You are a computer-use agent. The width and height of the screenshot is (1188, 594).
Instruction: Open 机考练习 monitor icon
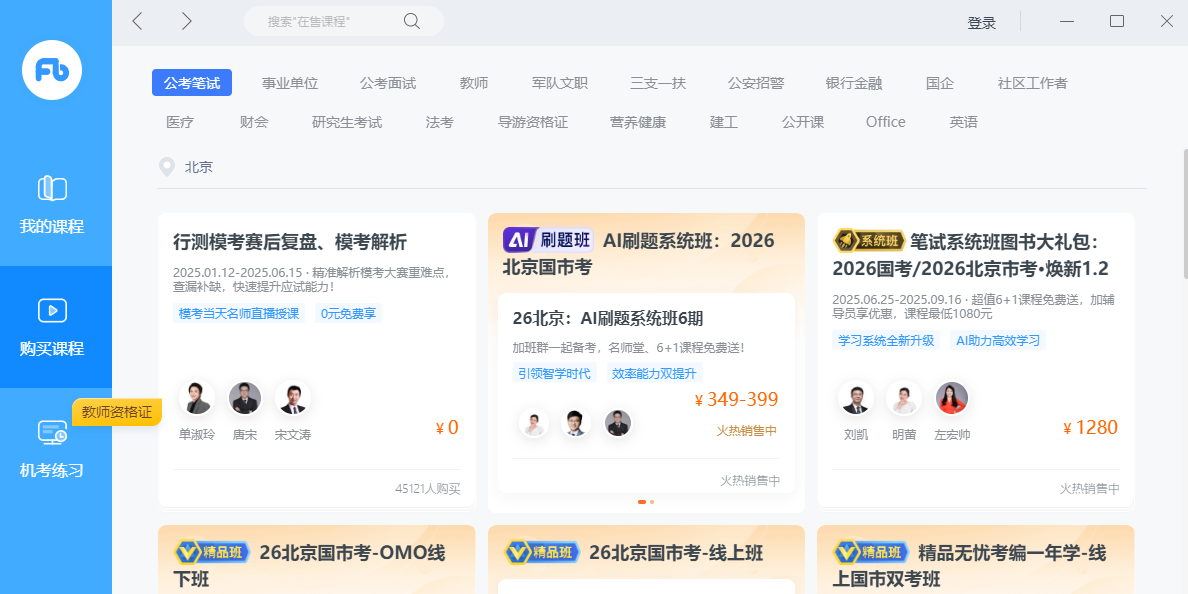(52, 433)
